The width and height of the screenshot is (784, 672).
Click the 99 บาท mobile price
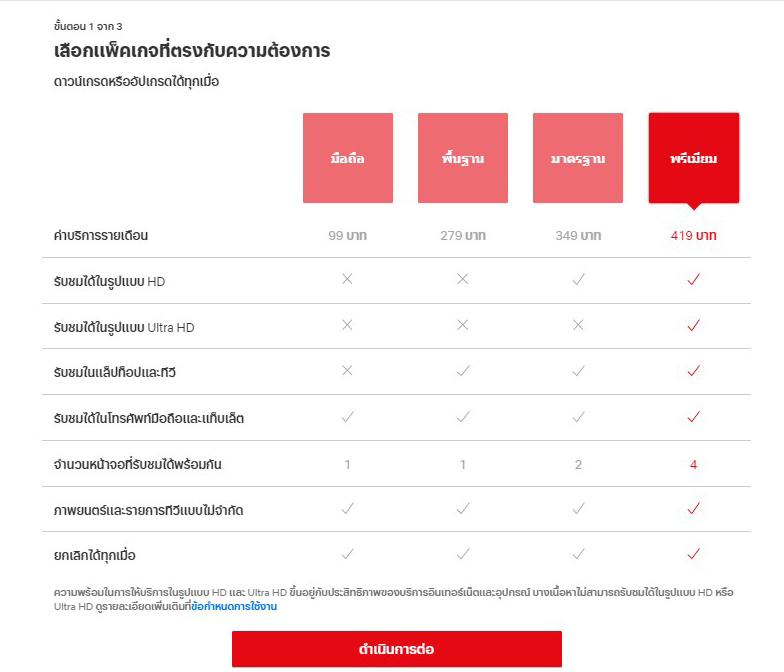[348, 236]
